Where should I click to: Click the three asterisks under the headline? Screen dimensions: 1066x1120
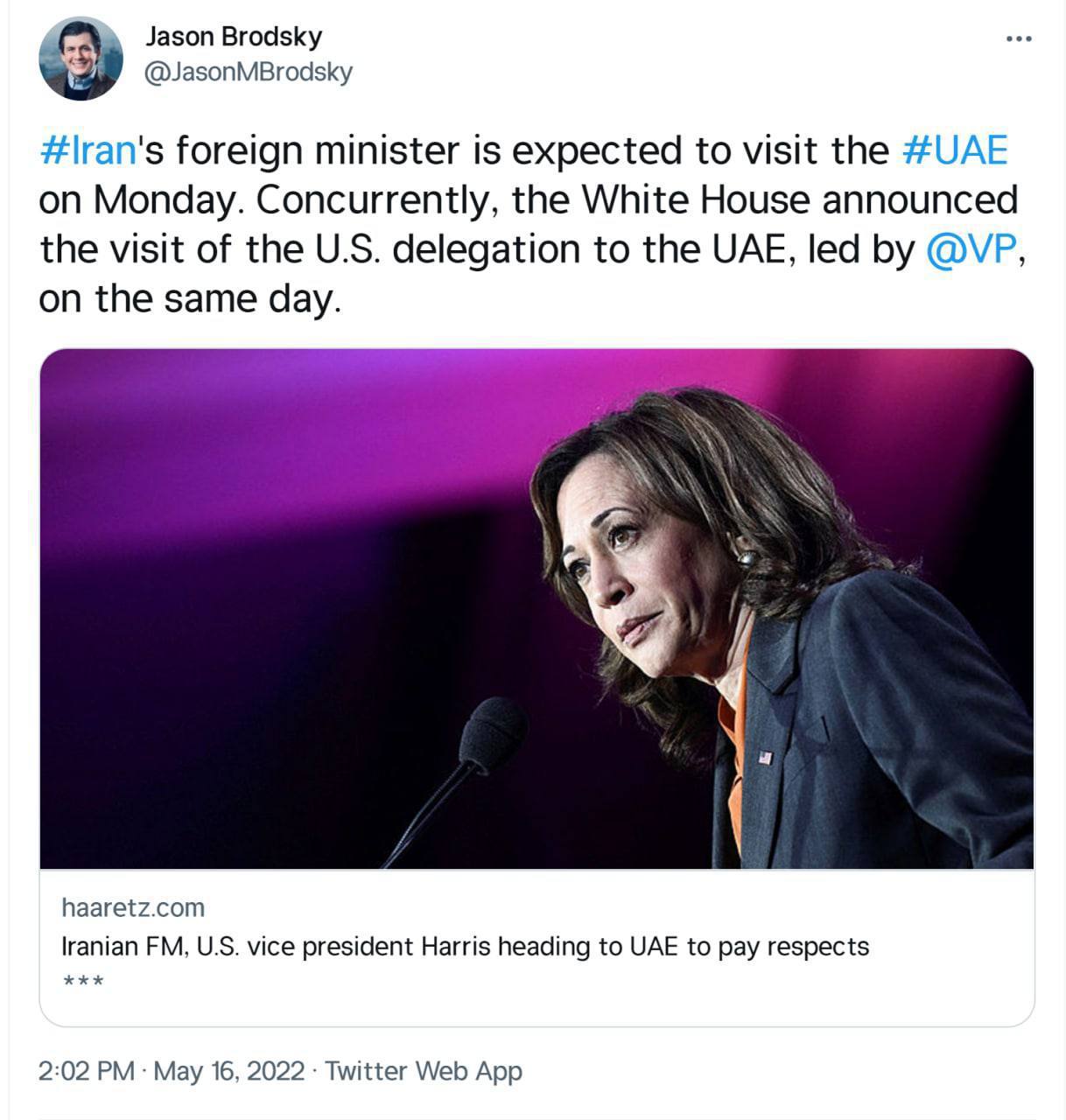tap(83, 982)
